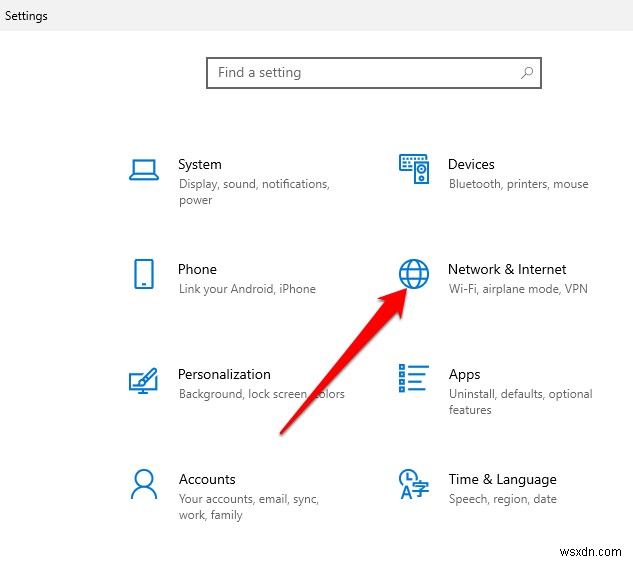Click the Accounts person icon

[144, 484]
